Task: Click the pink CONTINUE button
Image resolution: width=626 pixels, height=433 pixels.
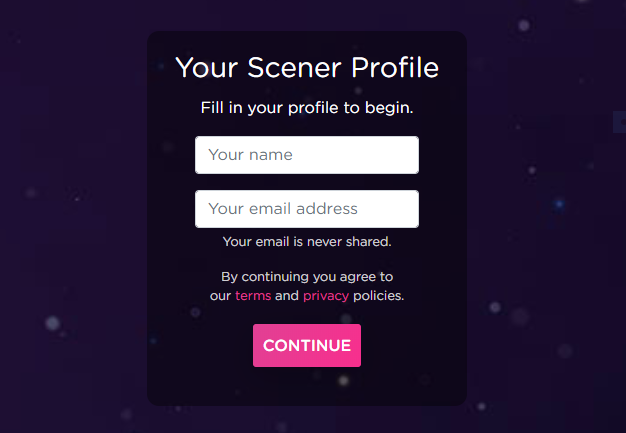Action: [307, 345]
